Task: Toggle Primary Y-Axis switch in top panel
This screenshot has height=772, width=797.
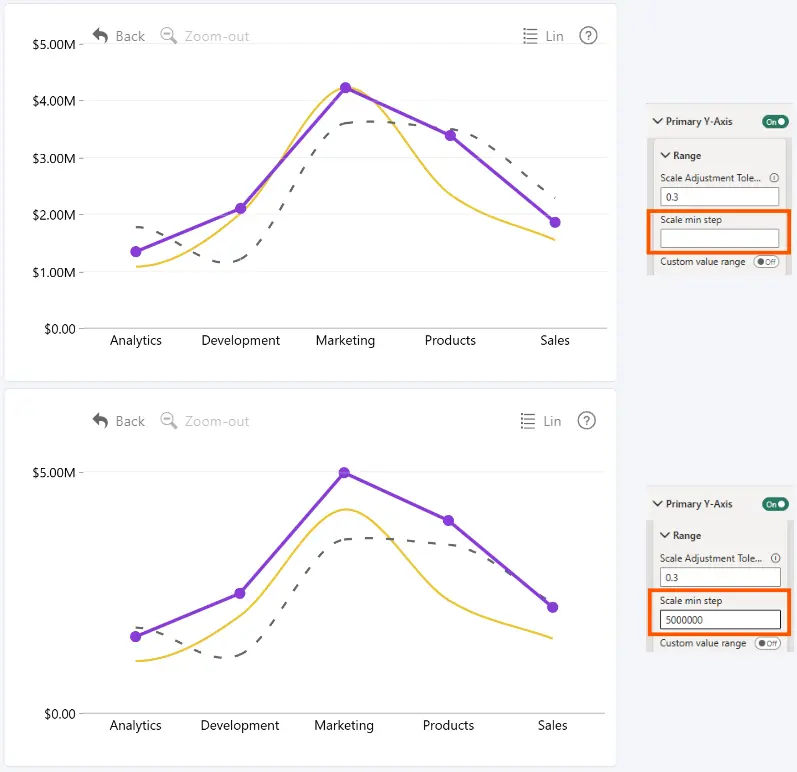Action: pos(775,121)
